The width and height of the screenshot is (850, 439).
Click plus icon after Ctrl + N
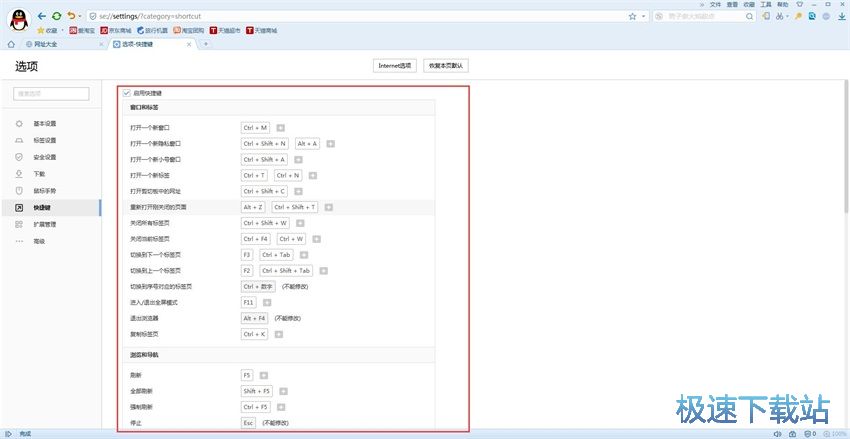[x=313, y=176]
